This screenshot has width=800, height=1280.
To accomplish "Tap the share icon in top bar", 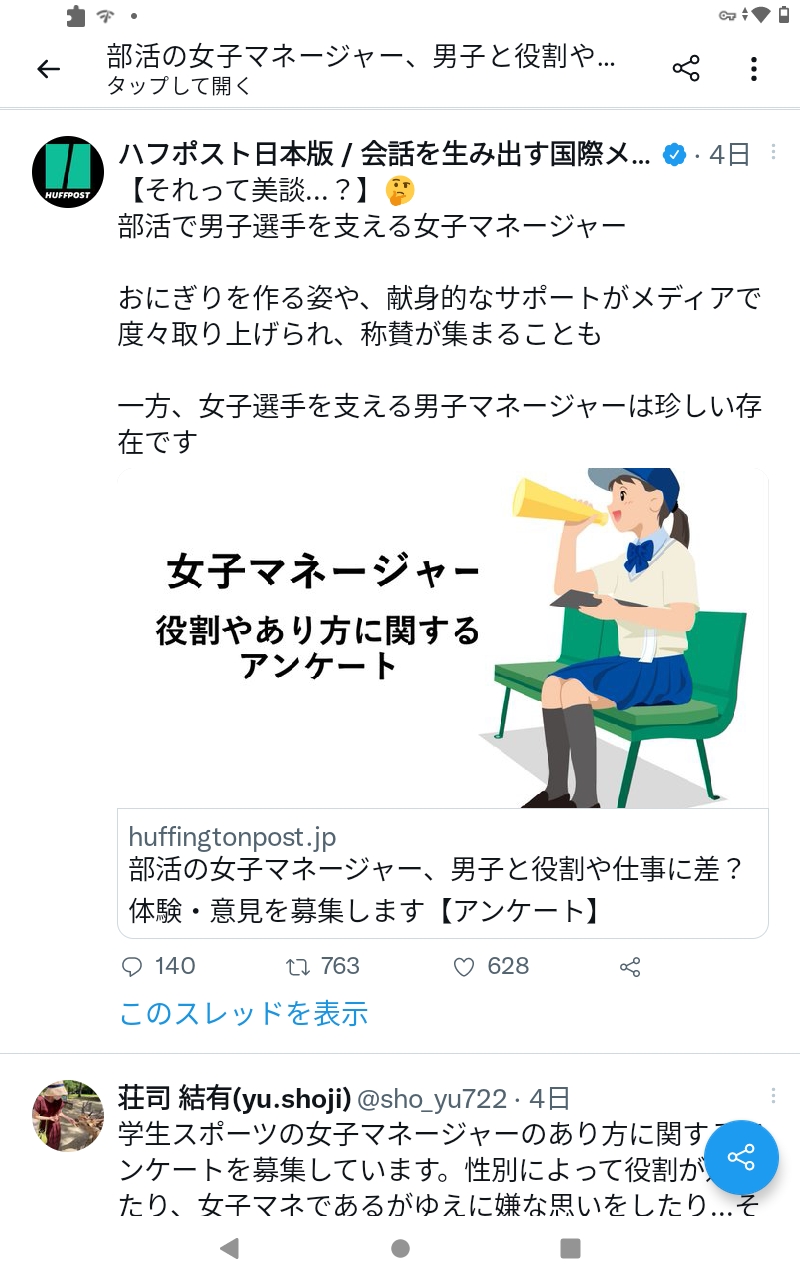I will [x=686, y=69].
